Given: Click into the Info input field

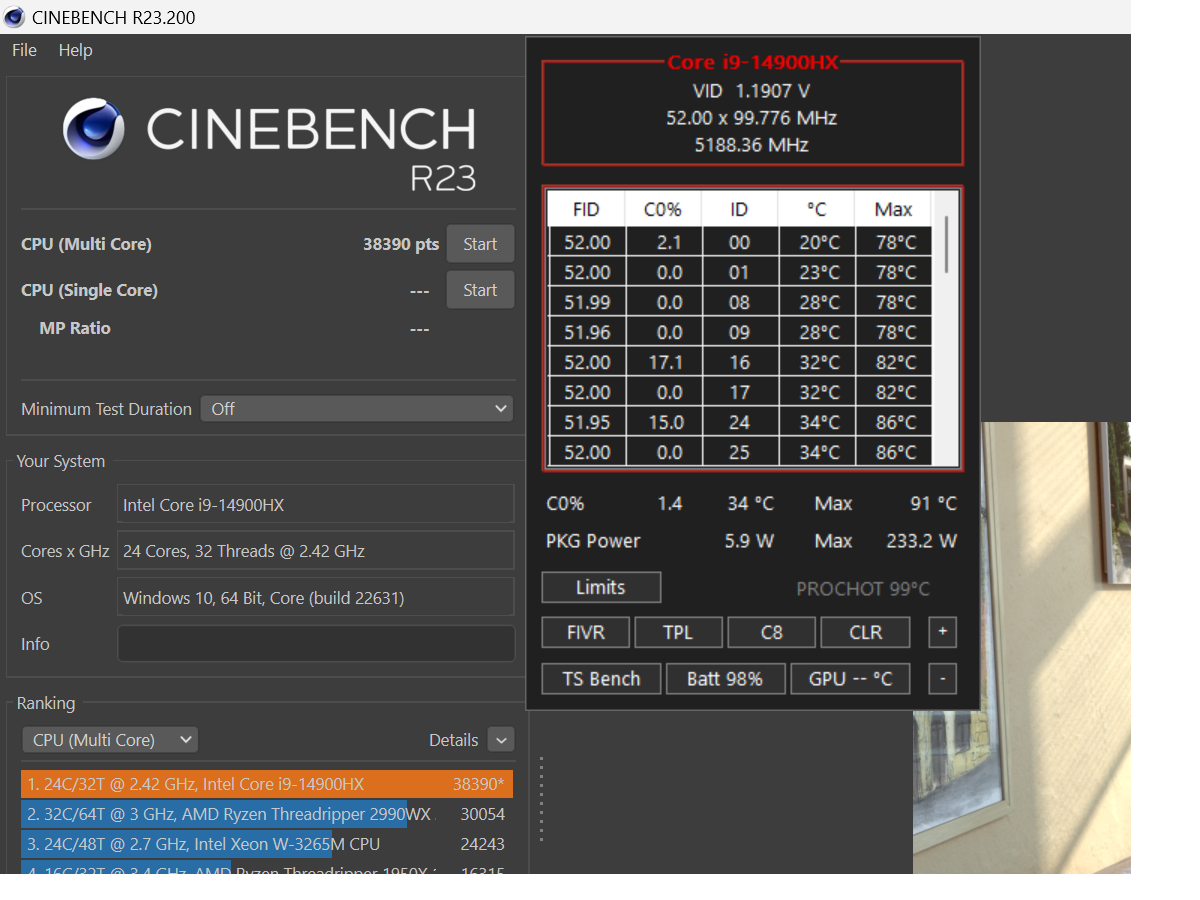Looking at the screenshot, I should pos(315,644).
